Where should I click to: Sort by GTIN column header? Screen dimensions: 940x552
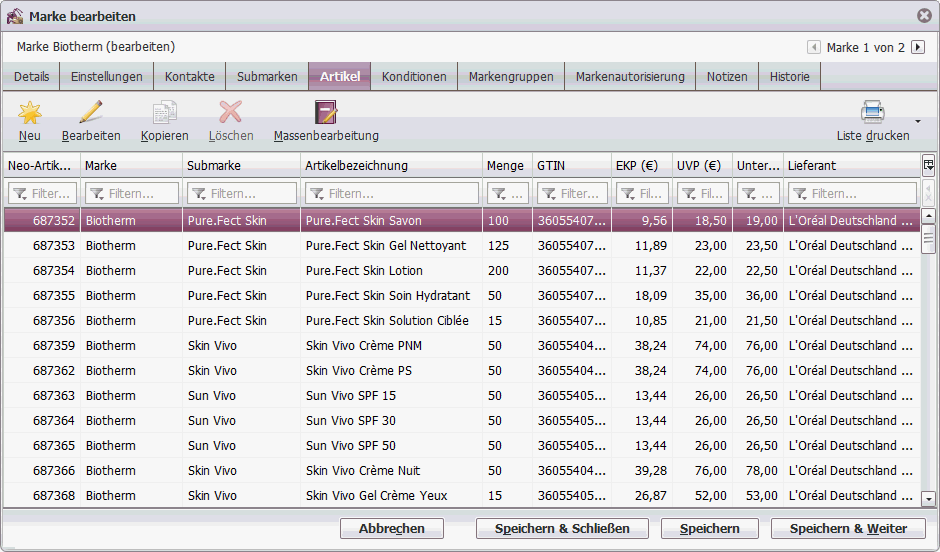pos(572,165)
